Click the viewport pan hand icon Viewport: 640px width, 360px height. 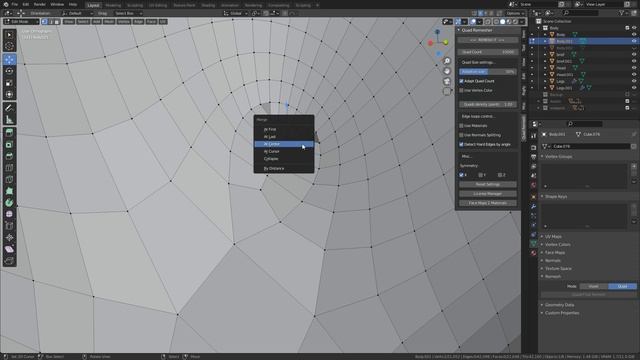447,71
